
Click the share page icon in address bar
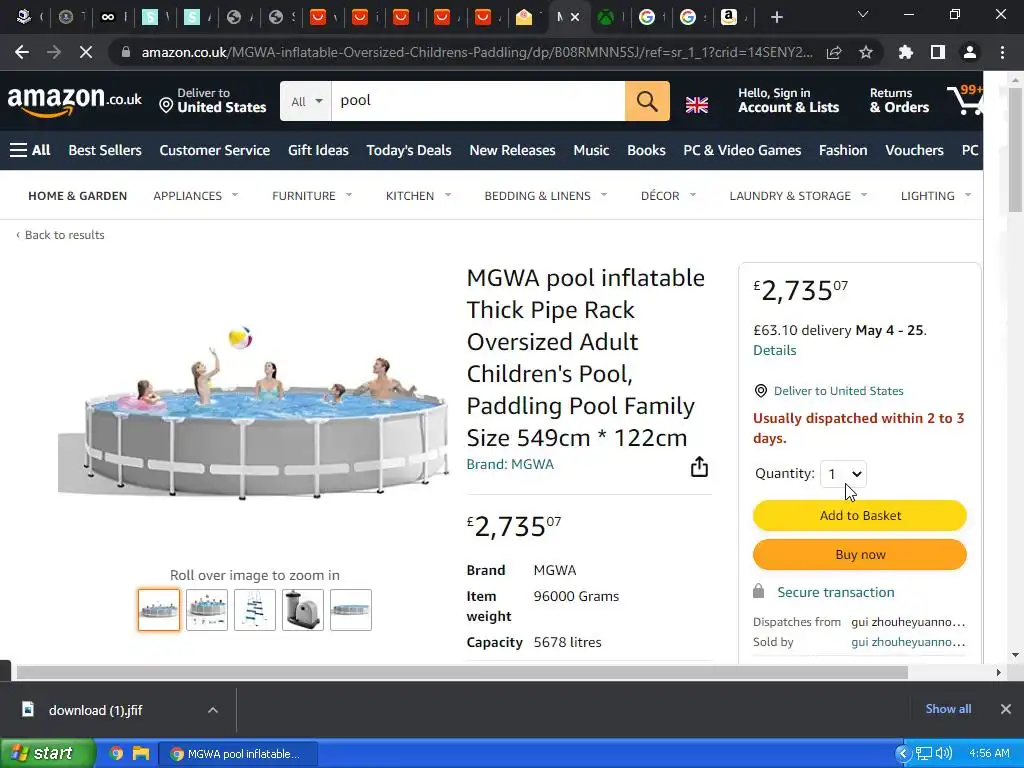[834, 52]
